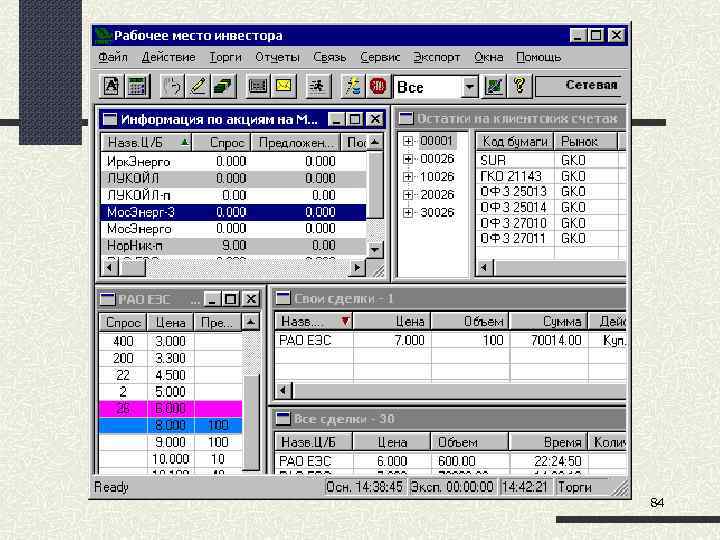Click the green chart toolbar icon

(x=494, y=86)
